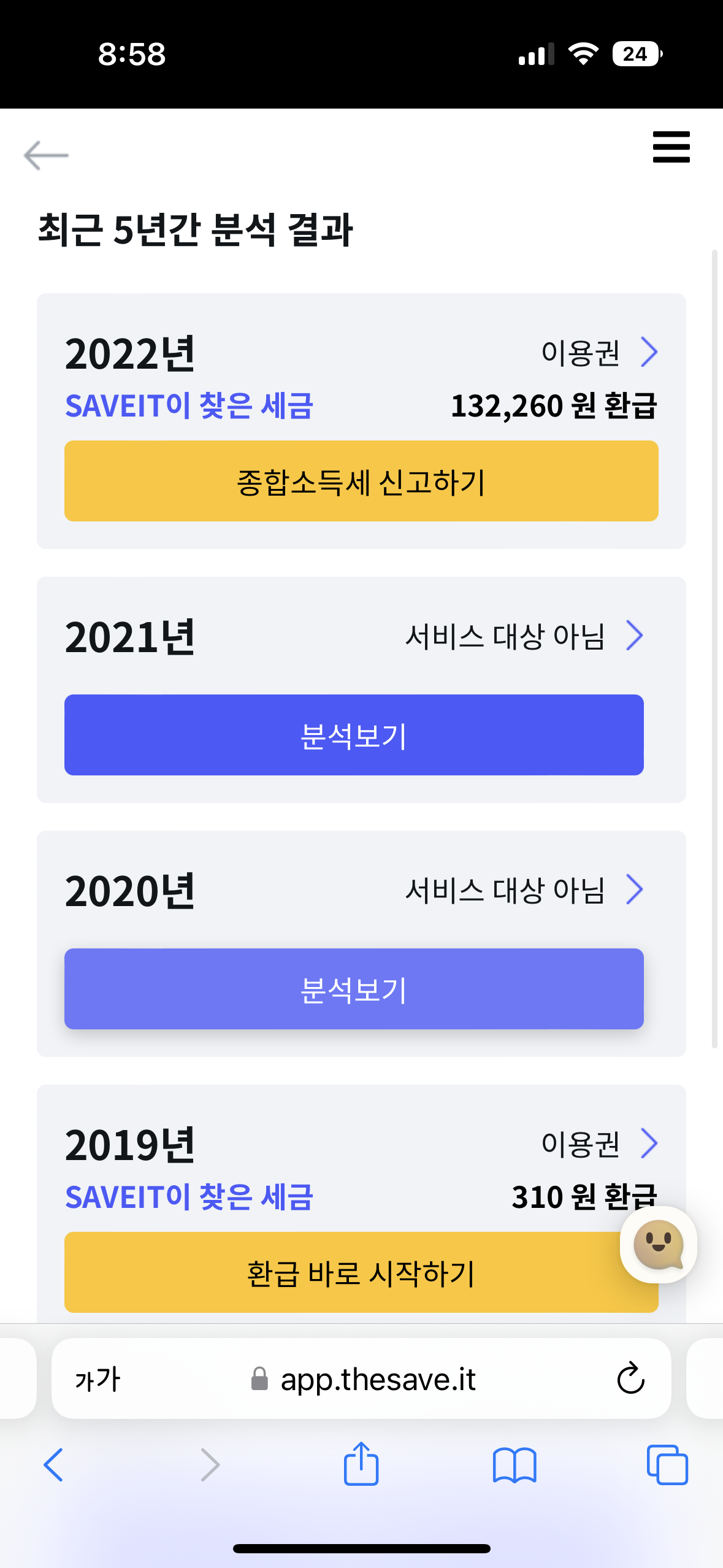This screenshot has width=723, height=1568.
Task: Tap the back arrow at top left
Action: click(x=46, y=155)
